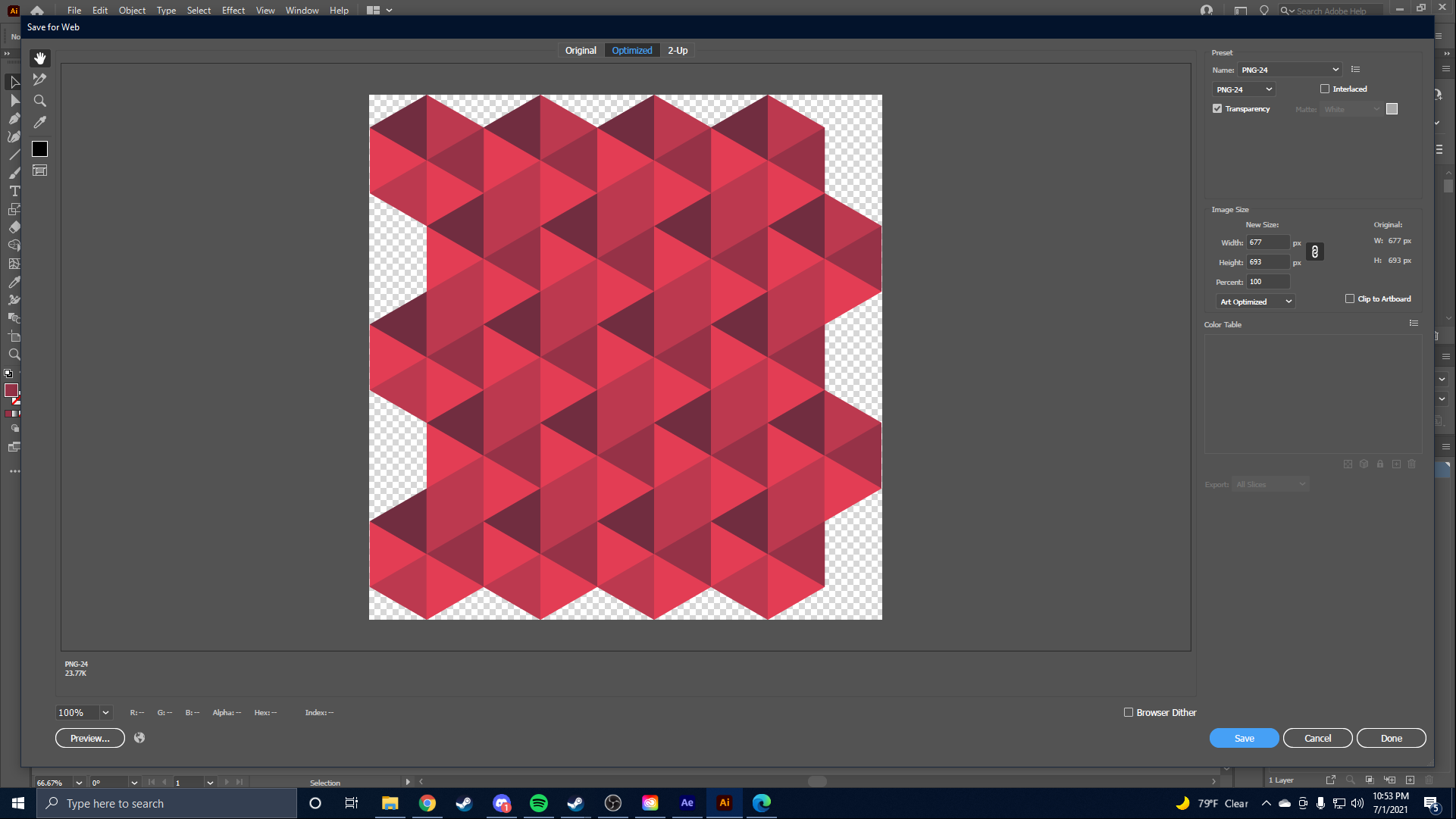Click the Illustrator icon in taskbar
The height and width of the screenshot is (819, 1456).
pyautogui.click(x=724, y=802)
